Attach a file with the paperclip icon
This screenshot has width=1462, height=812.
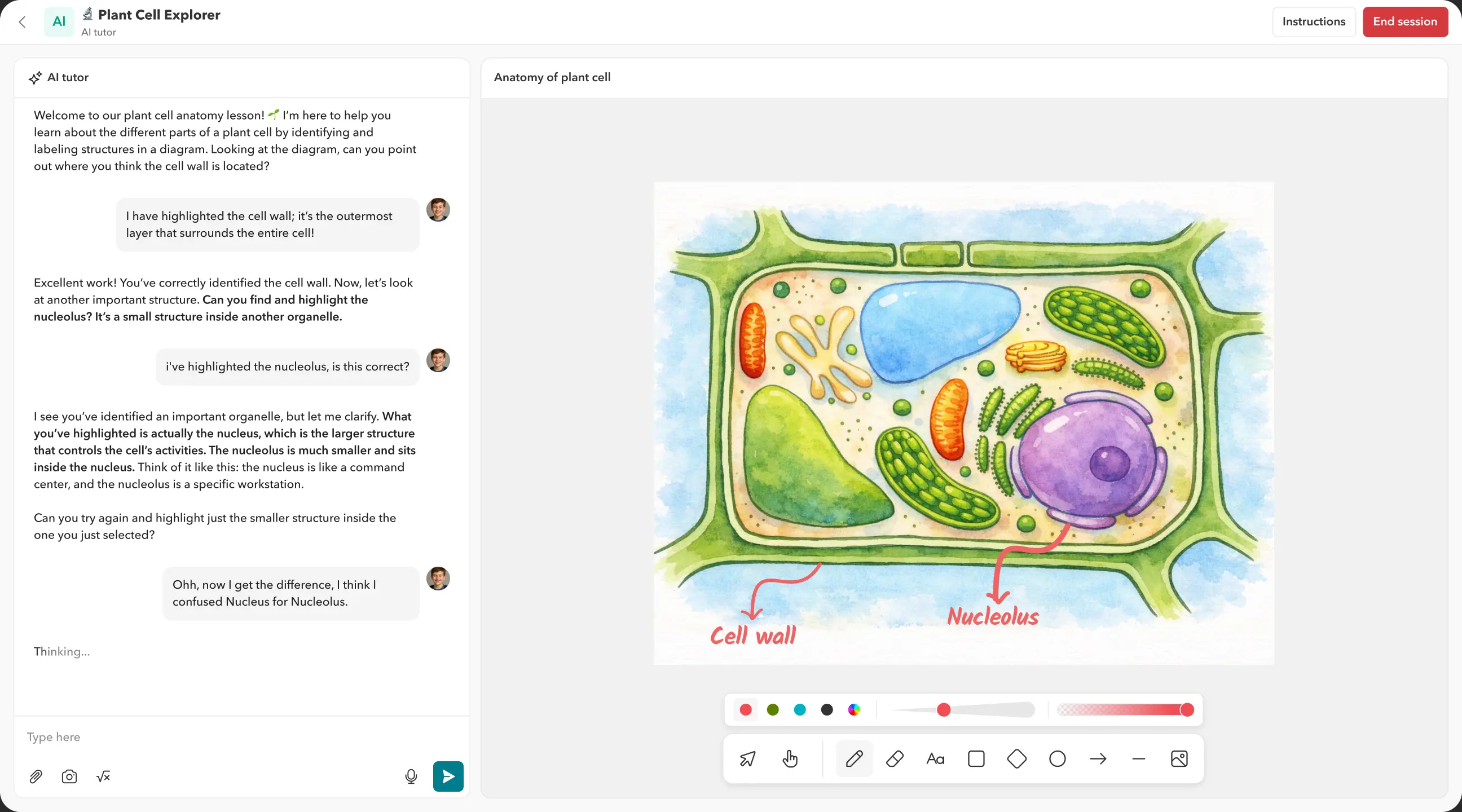[x=36, y=776]
